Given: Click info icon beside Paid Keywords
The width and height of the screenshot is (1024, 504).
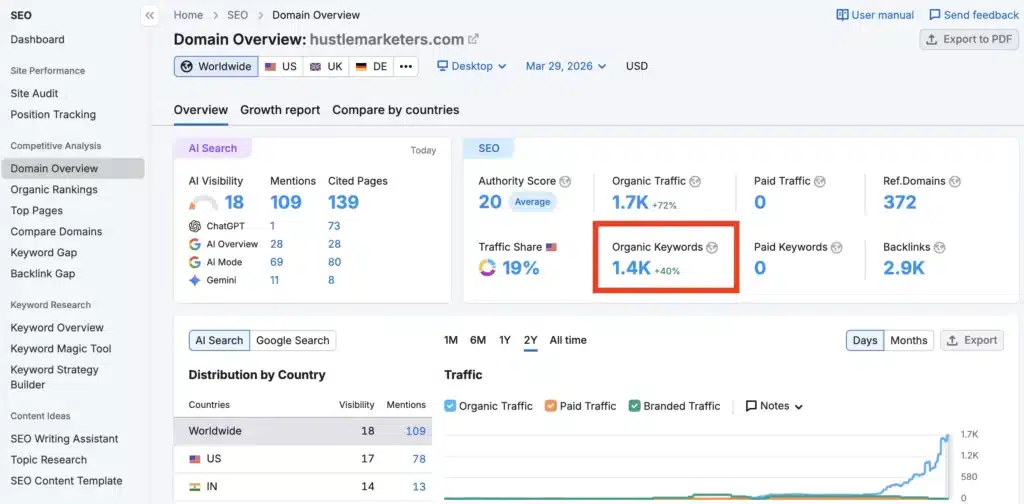Looking at the screenshot, I should point(837,247).
